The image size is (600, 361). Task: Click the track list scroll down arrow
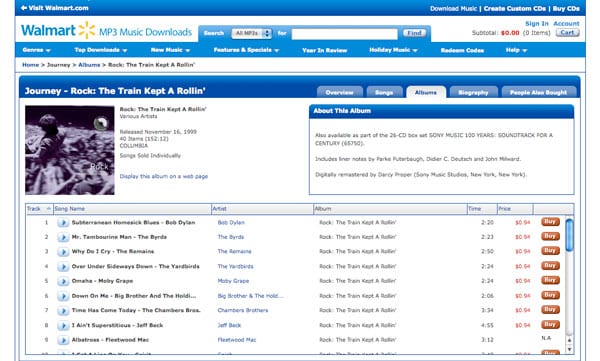coord(569,349)
